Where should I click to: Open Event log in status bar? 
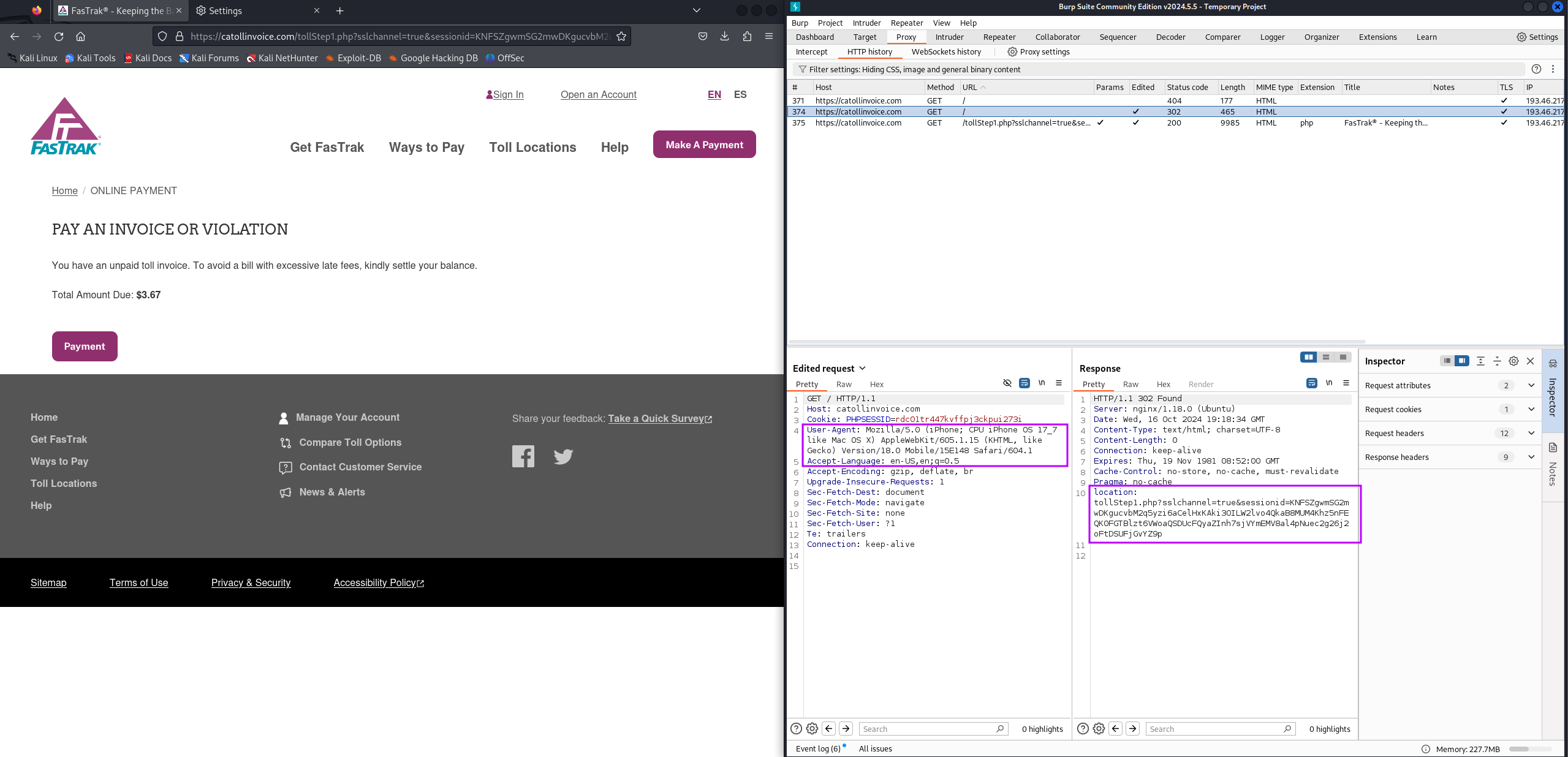click(817, 748)
